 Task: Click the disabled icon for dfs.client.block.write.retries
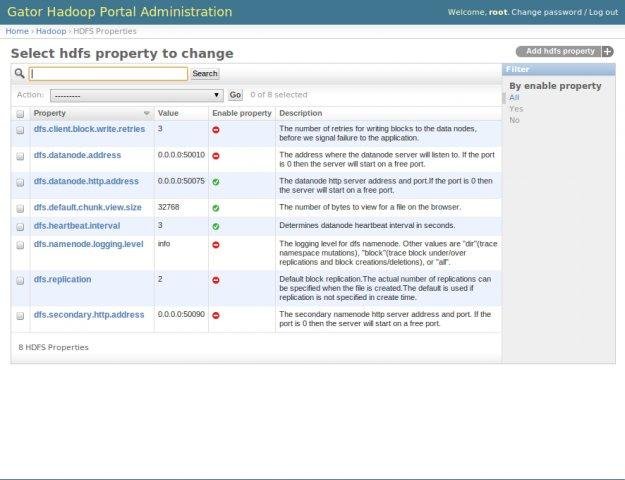pyautogui.click(x=216, y=130)
